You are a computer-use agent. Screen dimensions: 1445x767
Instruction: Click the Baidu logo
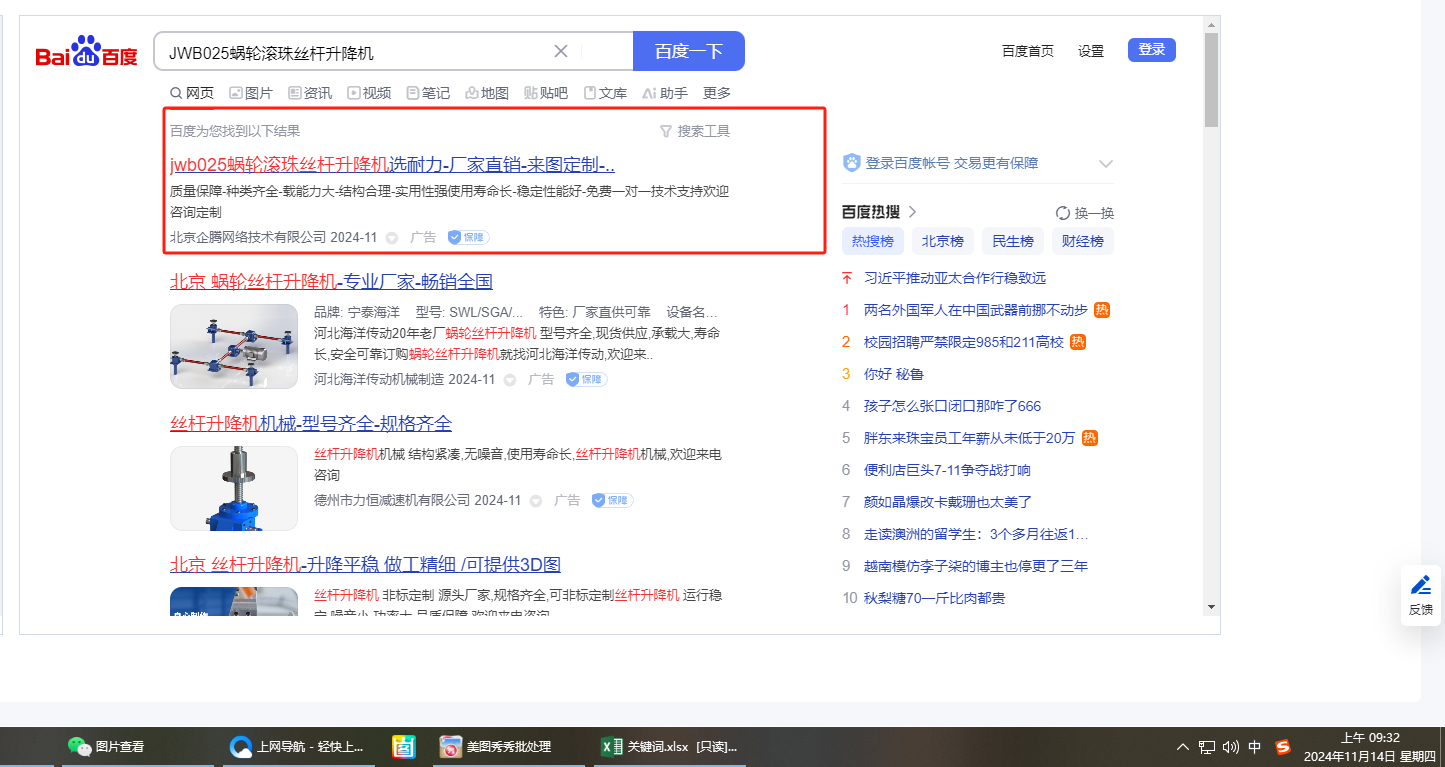tap(86, 53)
